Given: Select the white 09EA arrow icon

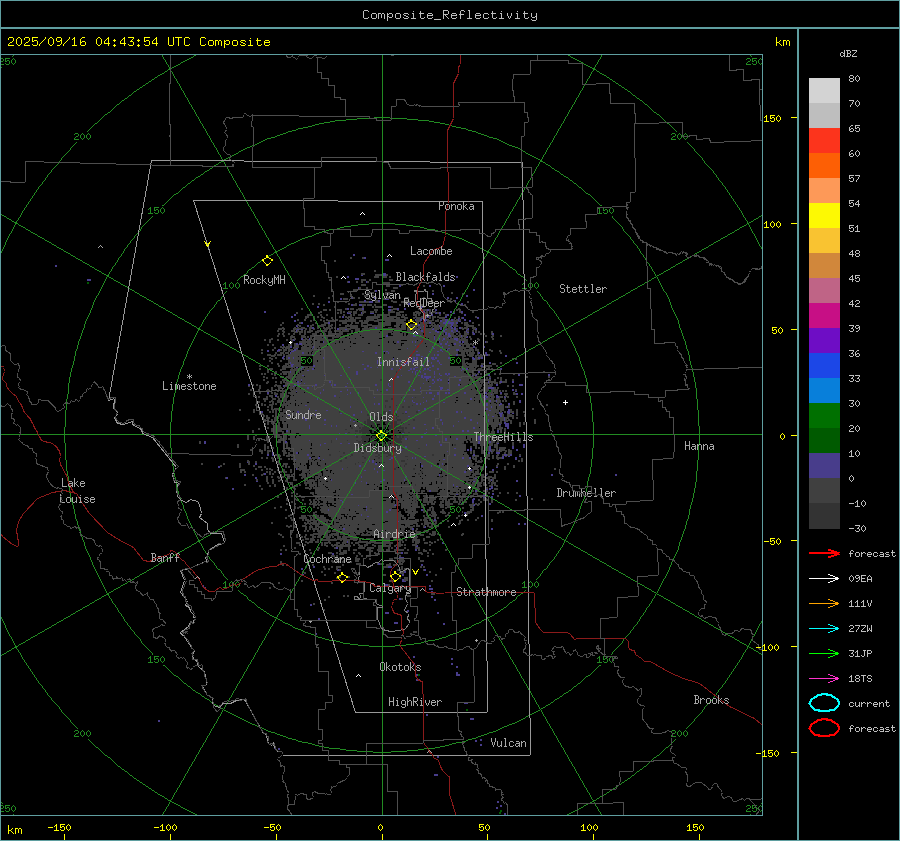Looking at the screenshot, I should [824, 579].
